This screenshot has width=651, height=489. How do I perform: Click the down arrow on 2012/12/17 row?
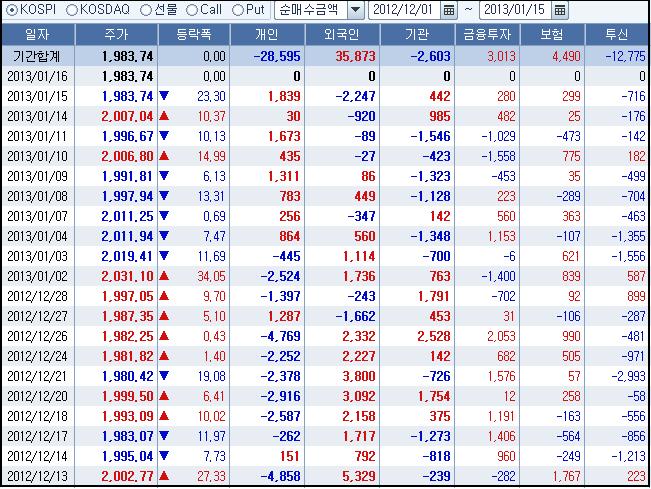tap(164, 435)
